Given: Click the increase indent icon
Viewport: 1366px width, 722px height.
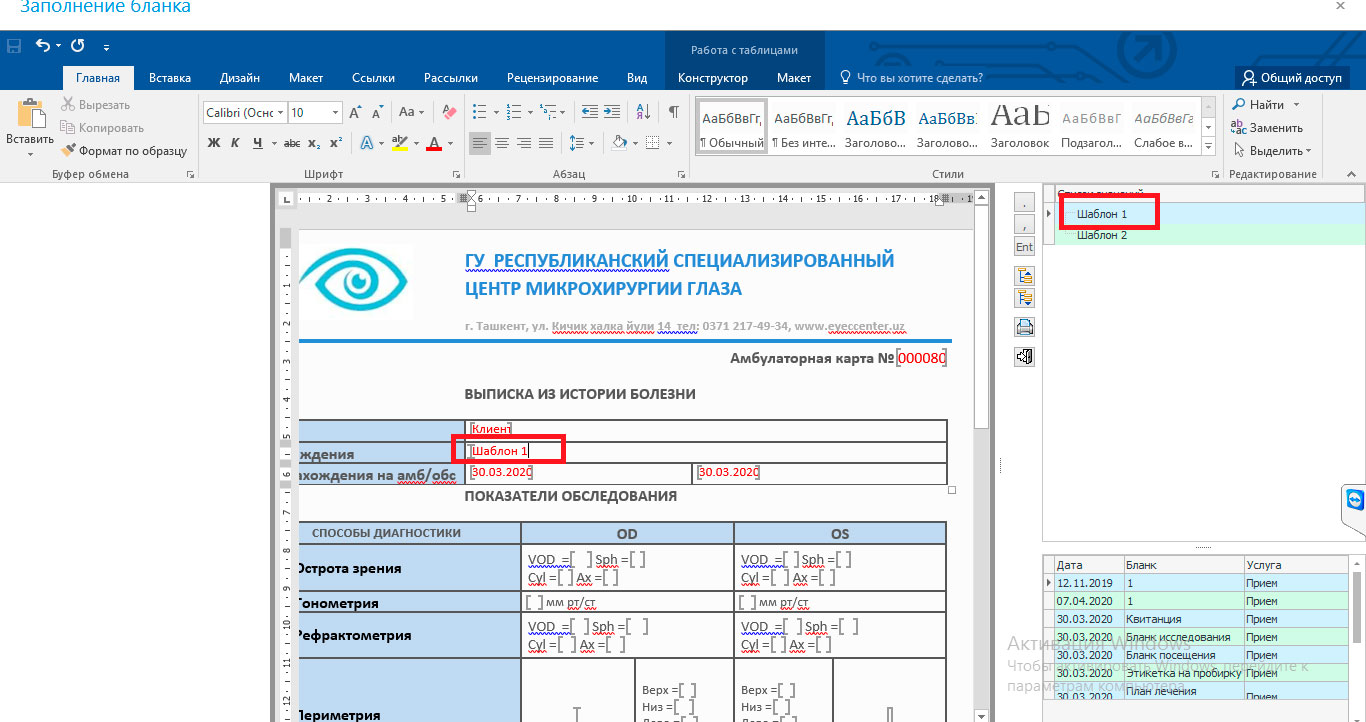Looking at the screenshot, I should point(611,112).
